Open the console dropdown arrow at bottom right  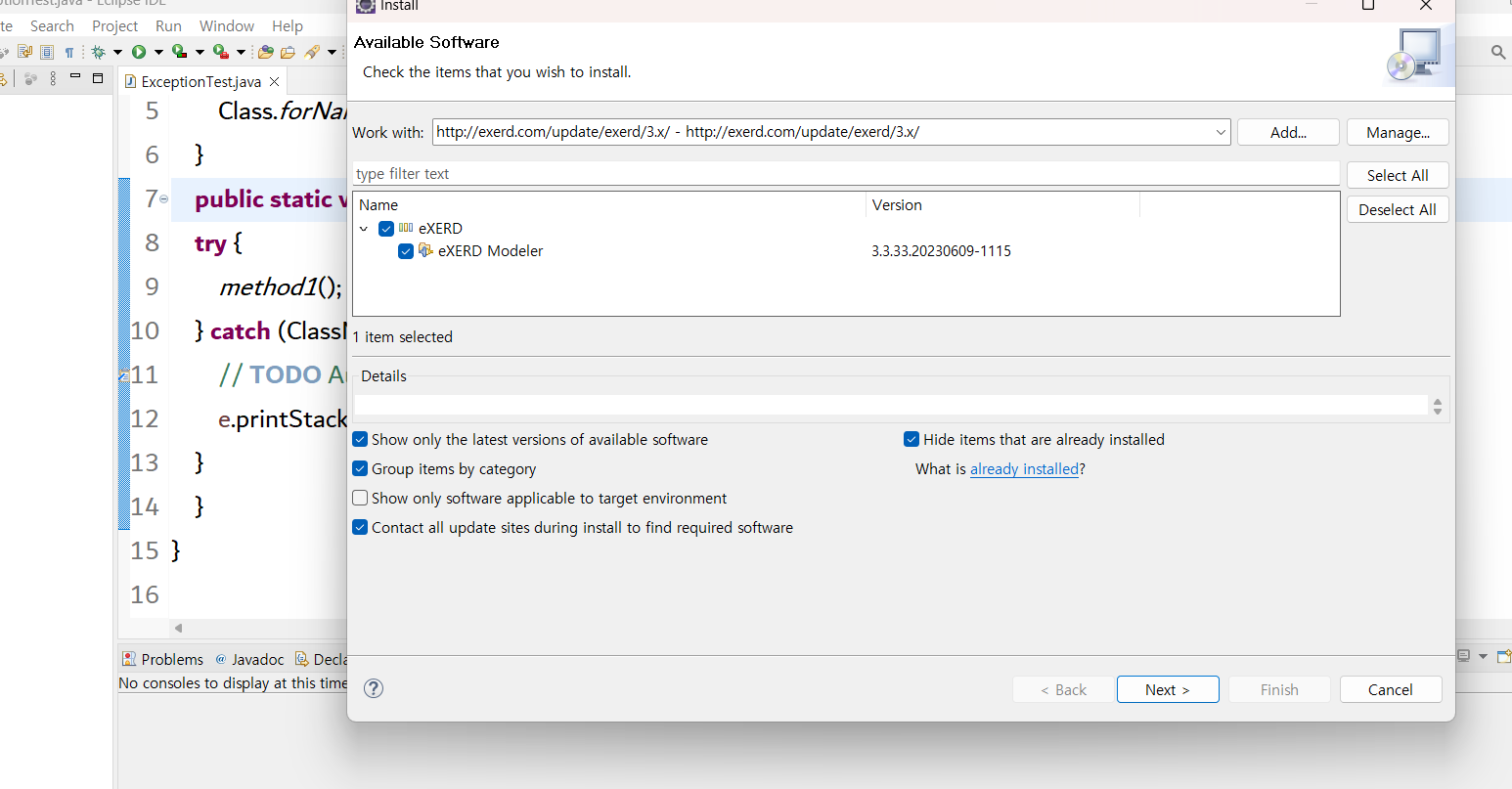coord(1483,656)
